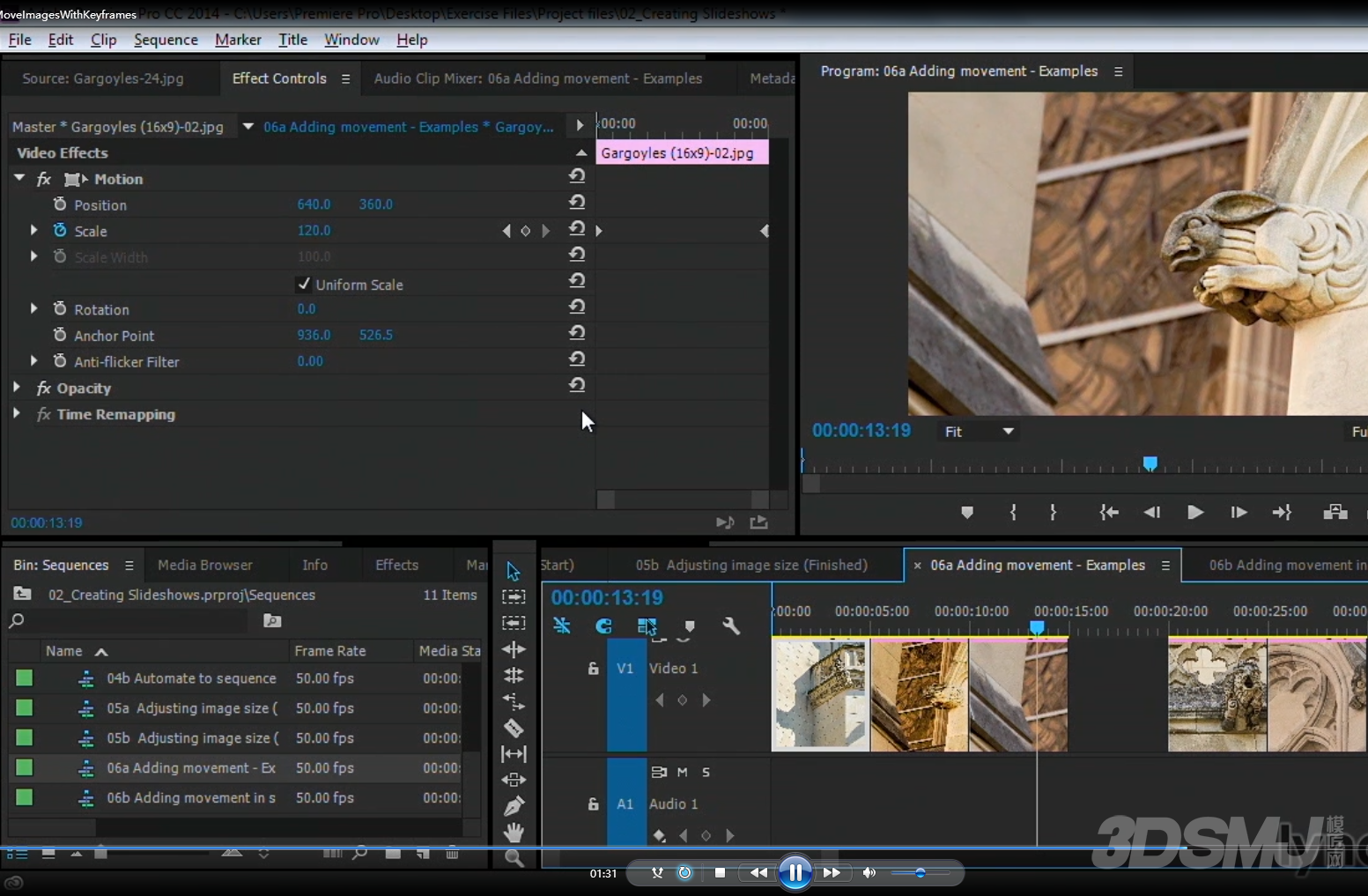
Task: Click Mark In brace in Program monitor
Action: click(1013, 512)
